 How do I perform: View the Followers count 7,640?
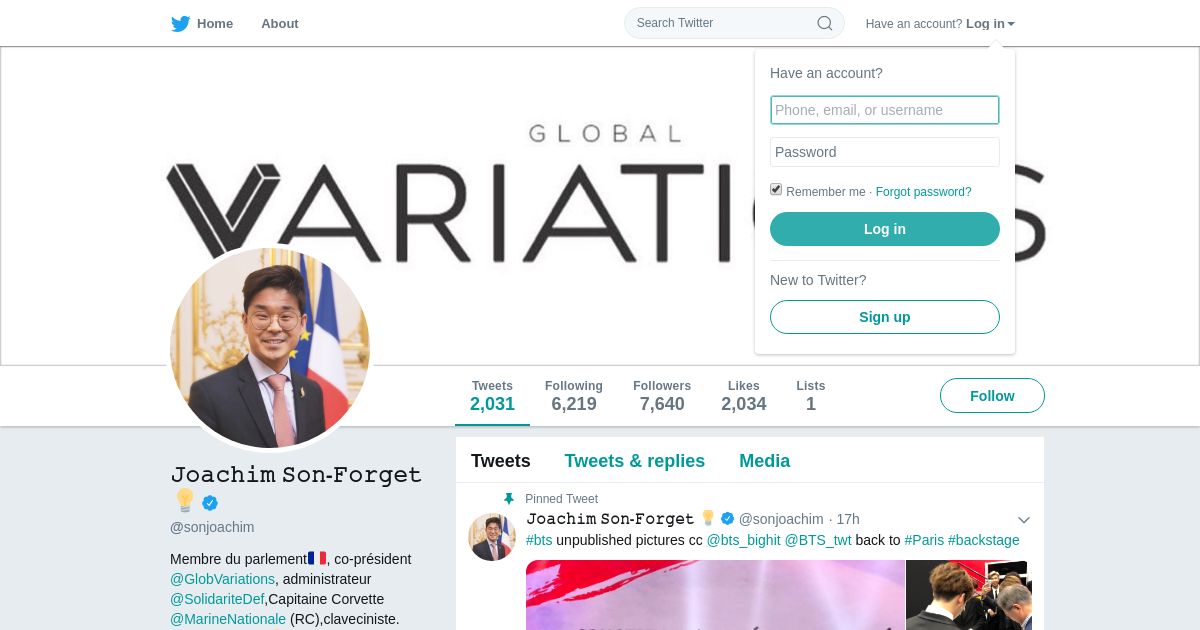pos(662,396)
